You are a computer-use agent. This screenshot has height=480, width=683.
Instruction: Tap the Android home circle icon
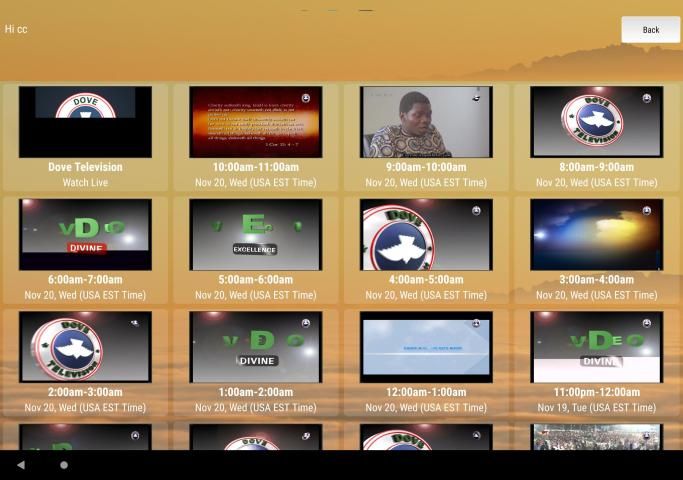coord(64,465)
